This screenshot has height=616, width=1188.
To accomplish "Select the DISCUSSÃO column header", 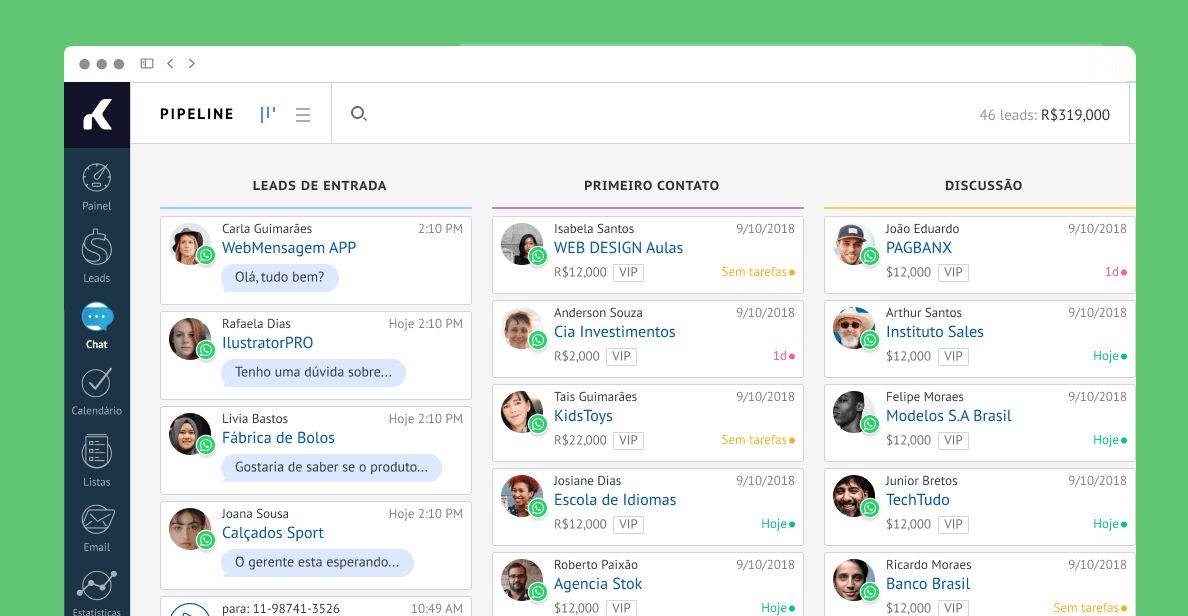I will [x=983, y=186].
